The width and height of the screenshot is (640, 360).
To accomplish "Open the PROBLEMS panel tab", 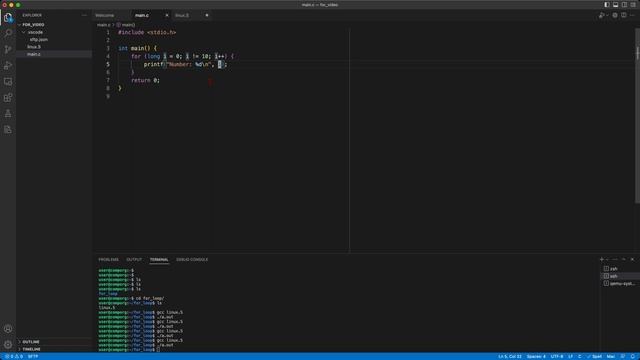I will [109, 260].
